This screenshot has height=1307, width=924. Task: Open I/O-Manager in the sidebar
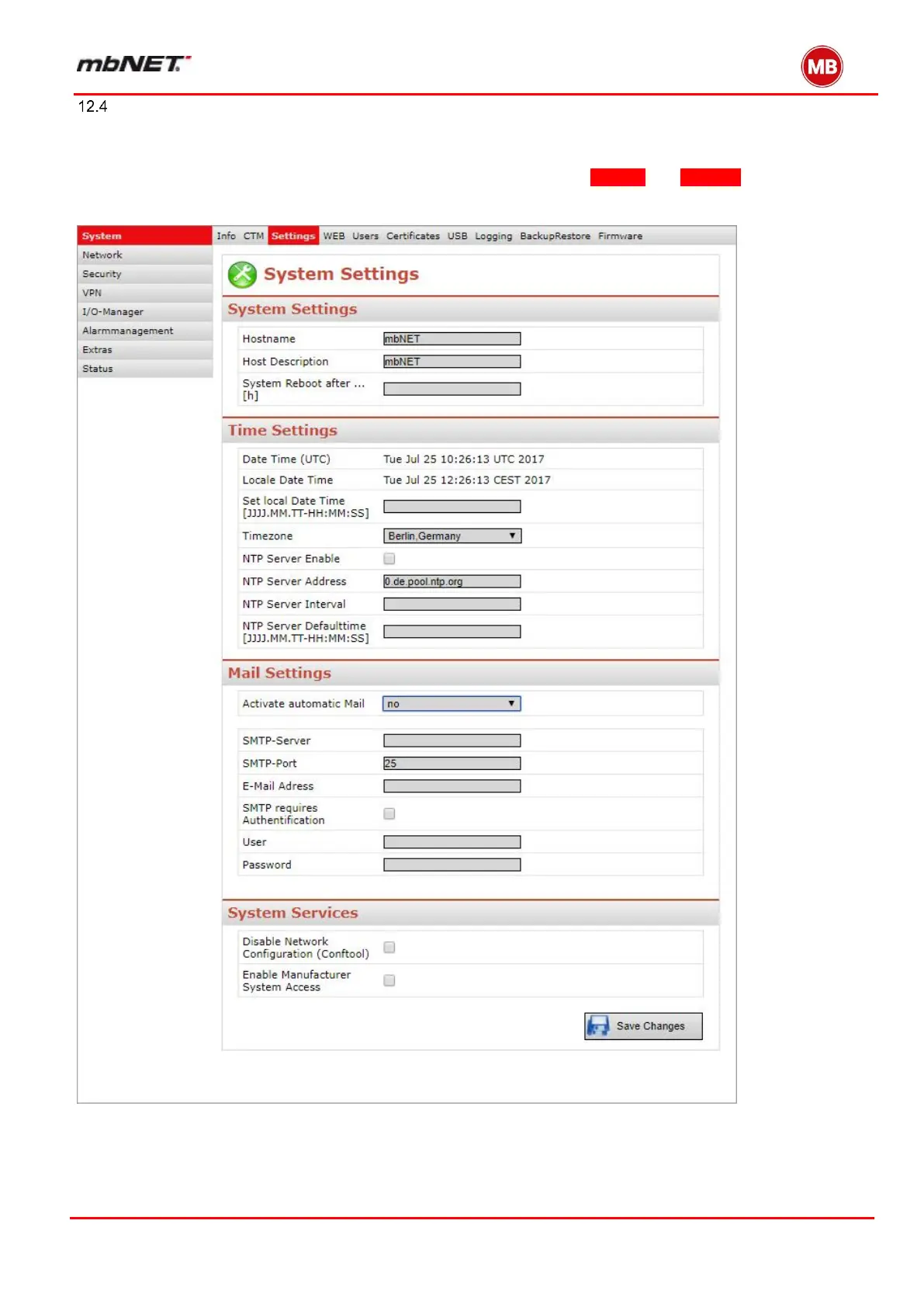click(145, 312)
